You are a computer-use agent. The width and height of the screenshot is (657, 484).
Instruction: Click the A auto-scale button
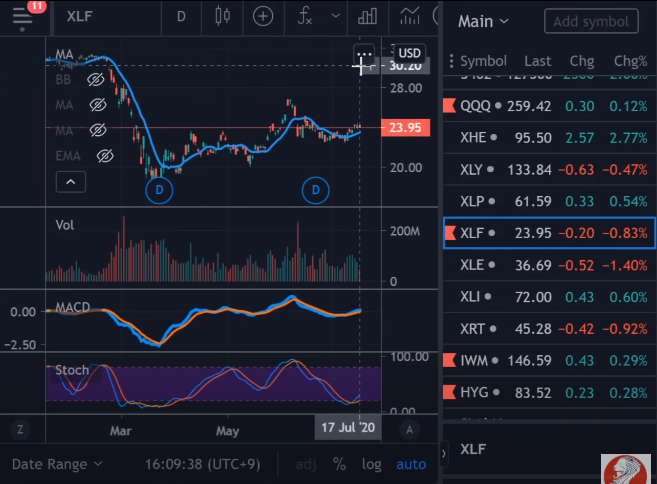click(x=409, y=429)
